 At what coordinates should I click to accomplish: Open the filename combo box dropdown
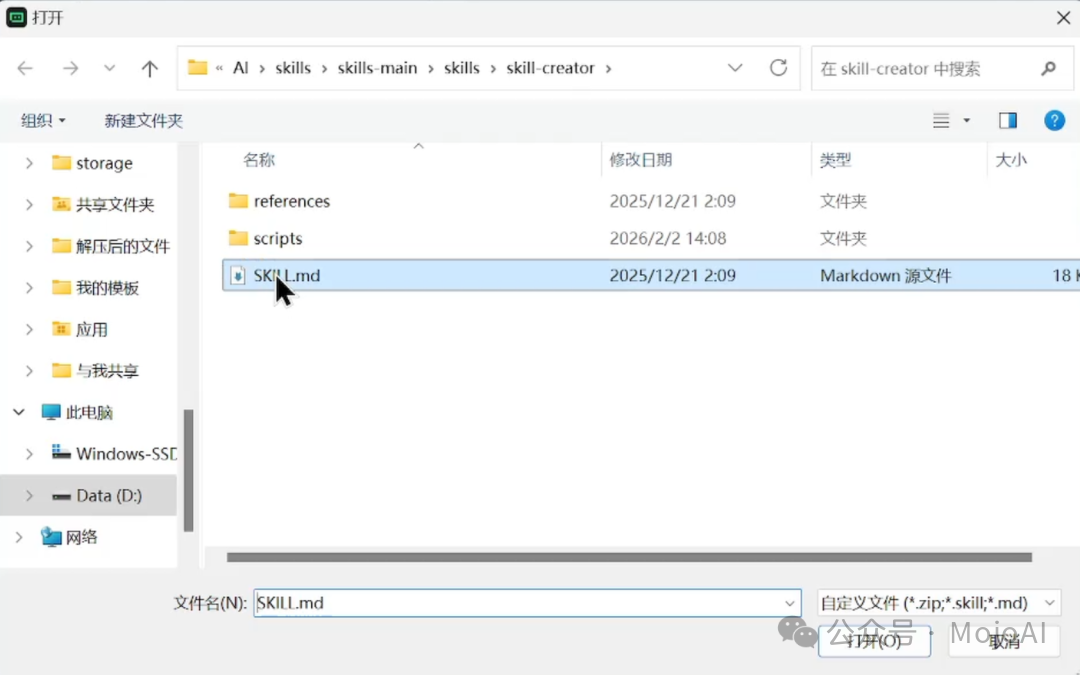coord(790,603)
